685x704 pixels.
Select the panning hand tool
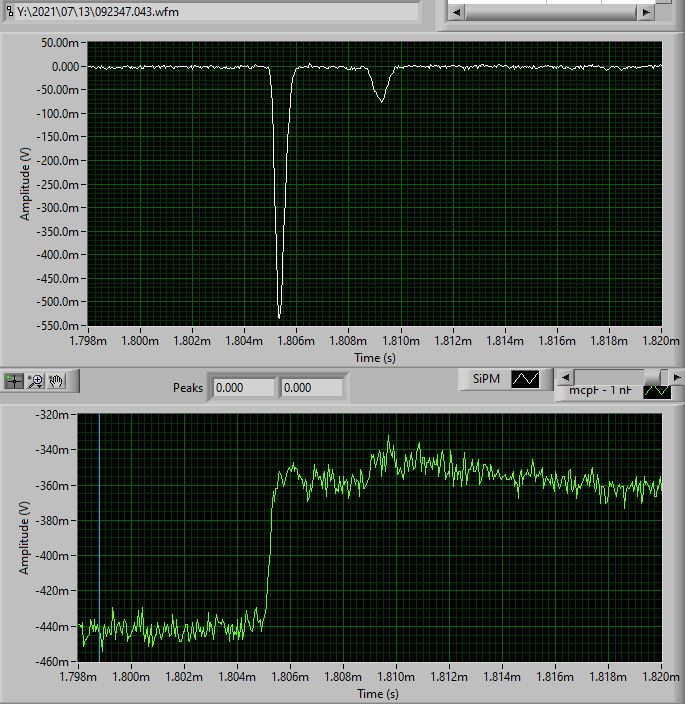(x=56, y=381)
